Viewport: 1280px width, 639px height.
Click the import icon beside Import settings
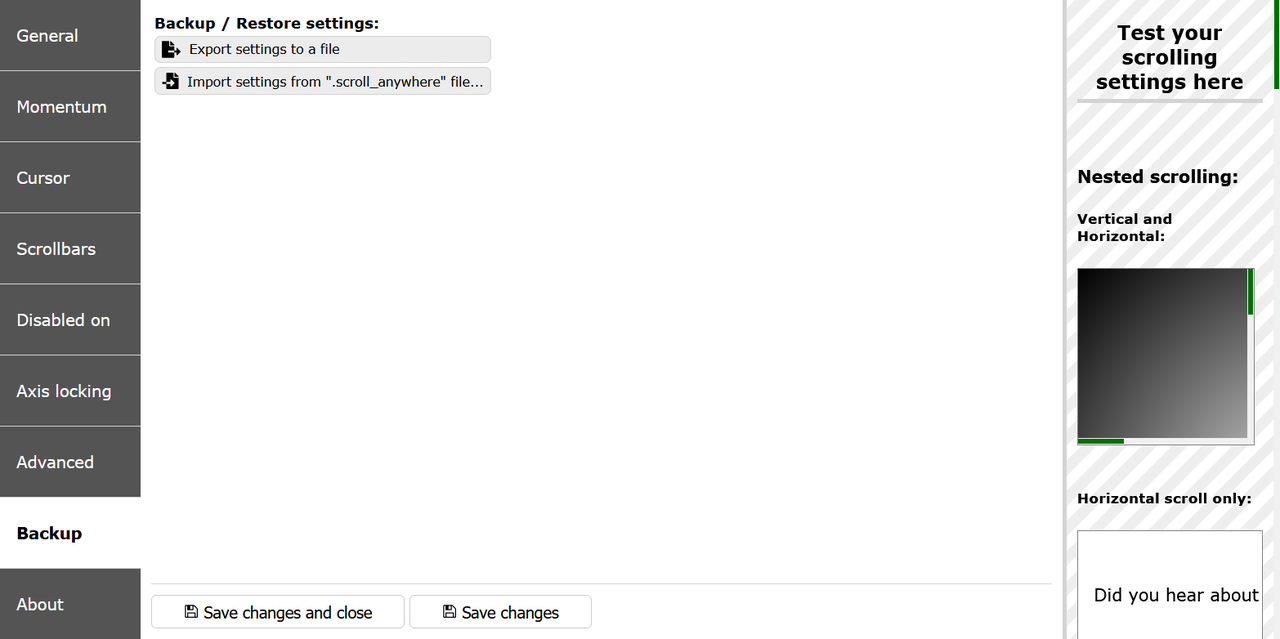pyautogui.click(x=171, y=81)
